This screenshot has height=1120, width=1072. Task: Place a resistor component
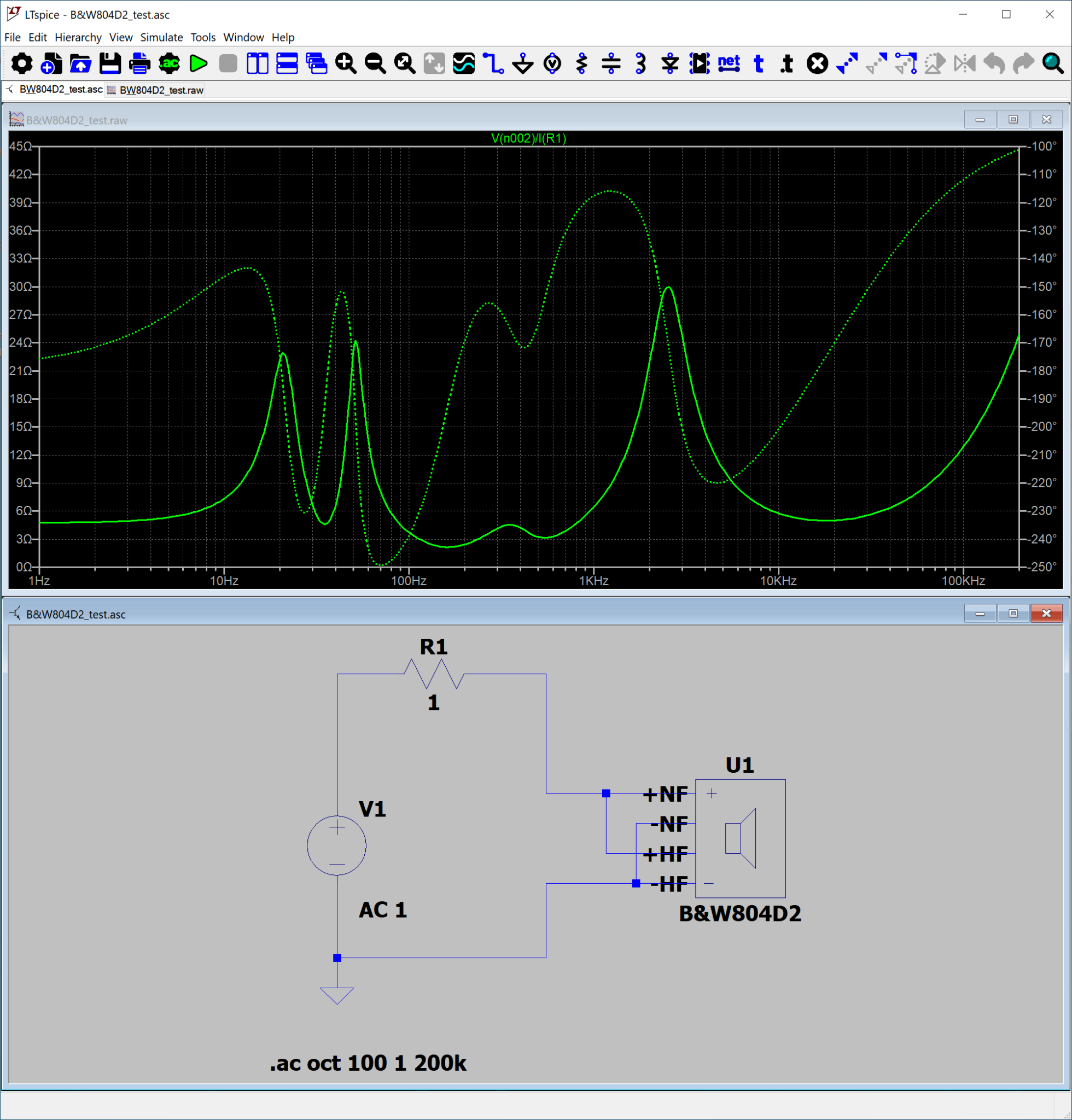582,63
